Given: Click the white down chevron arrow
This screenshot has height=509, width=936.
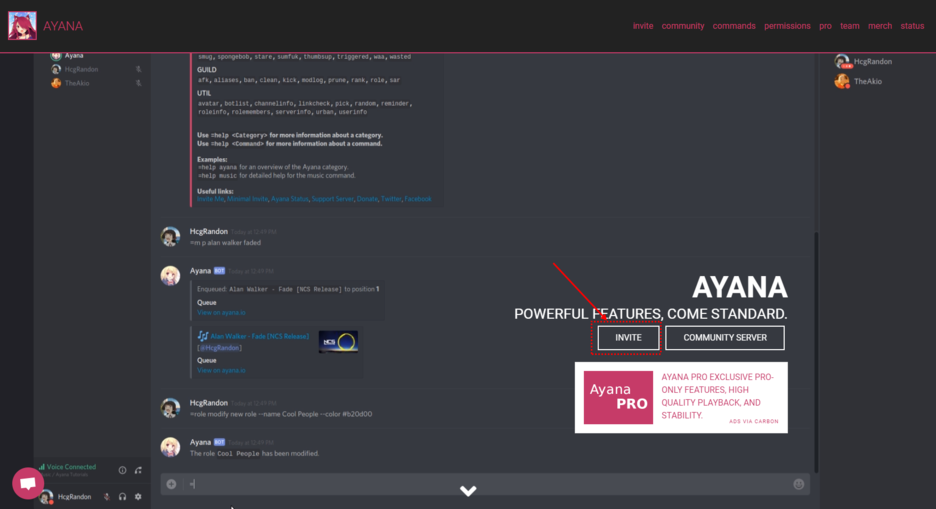Looking at the screenshot, I should pyautogui.click(x=468, y=491).
